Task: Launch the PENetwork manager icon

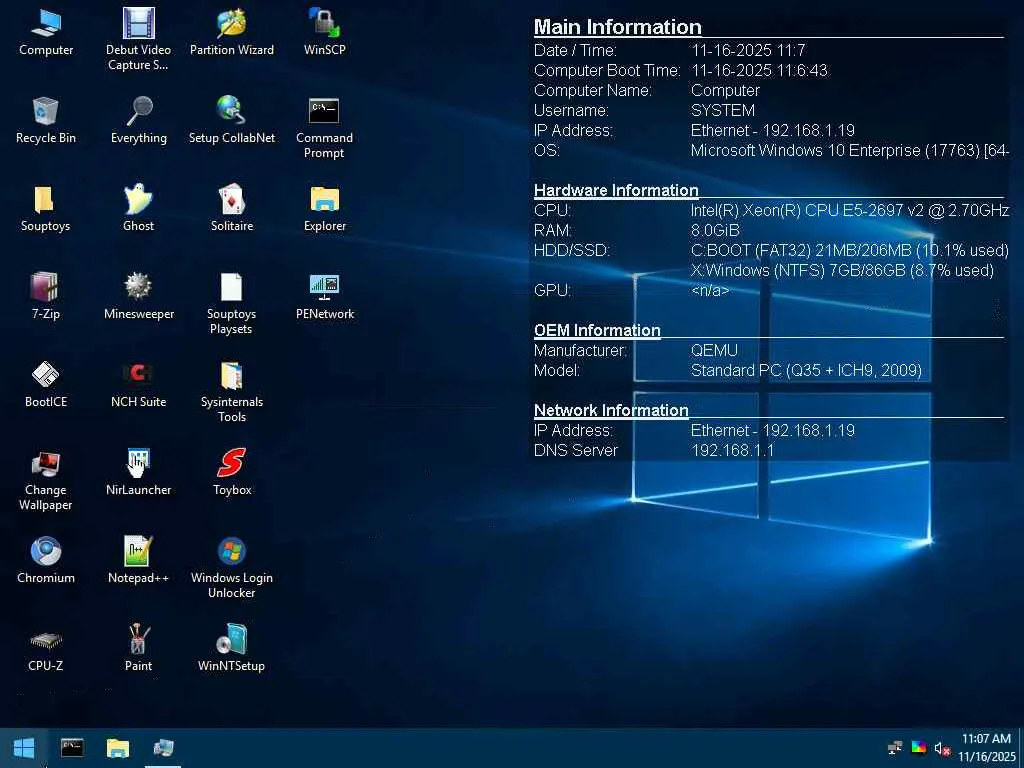Action: [x=325, y=297]
